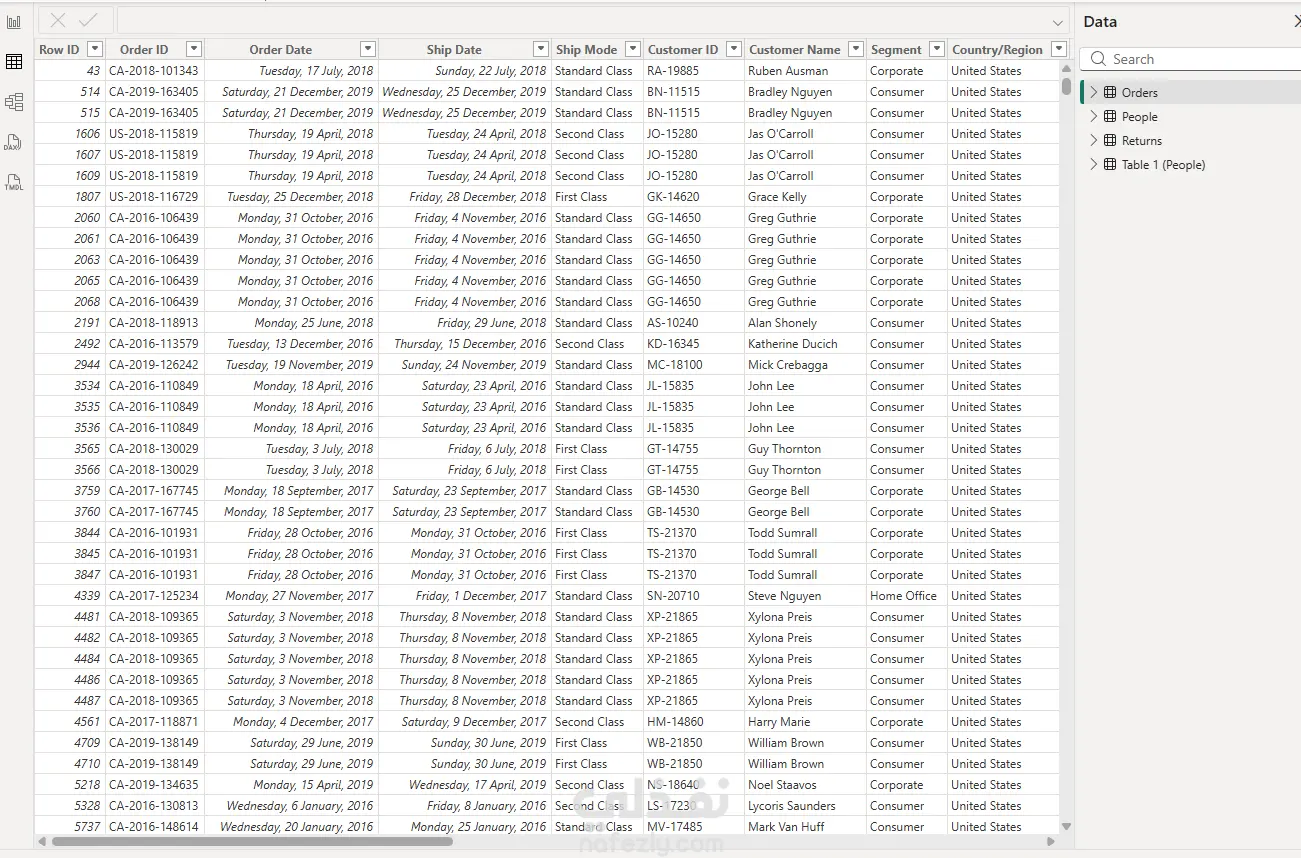Commit formula with checkmark icon
Viewport: 1301px width, 858px height.
tap(88, 21)
